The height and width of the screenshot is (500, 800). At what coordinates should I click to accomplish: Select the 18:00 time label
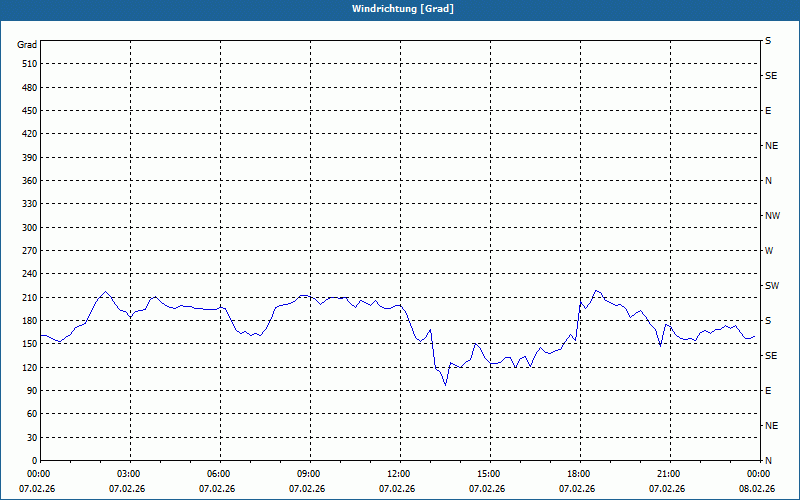coord(578,474)
